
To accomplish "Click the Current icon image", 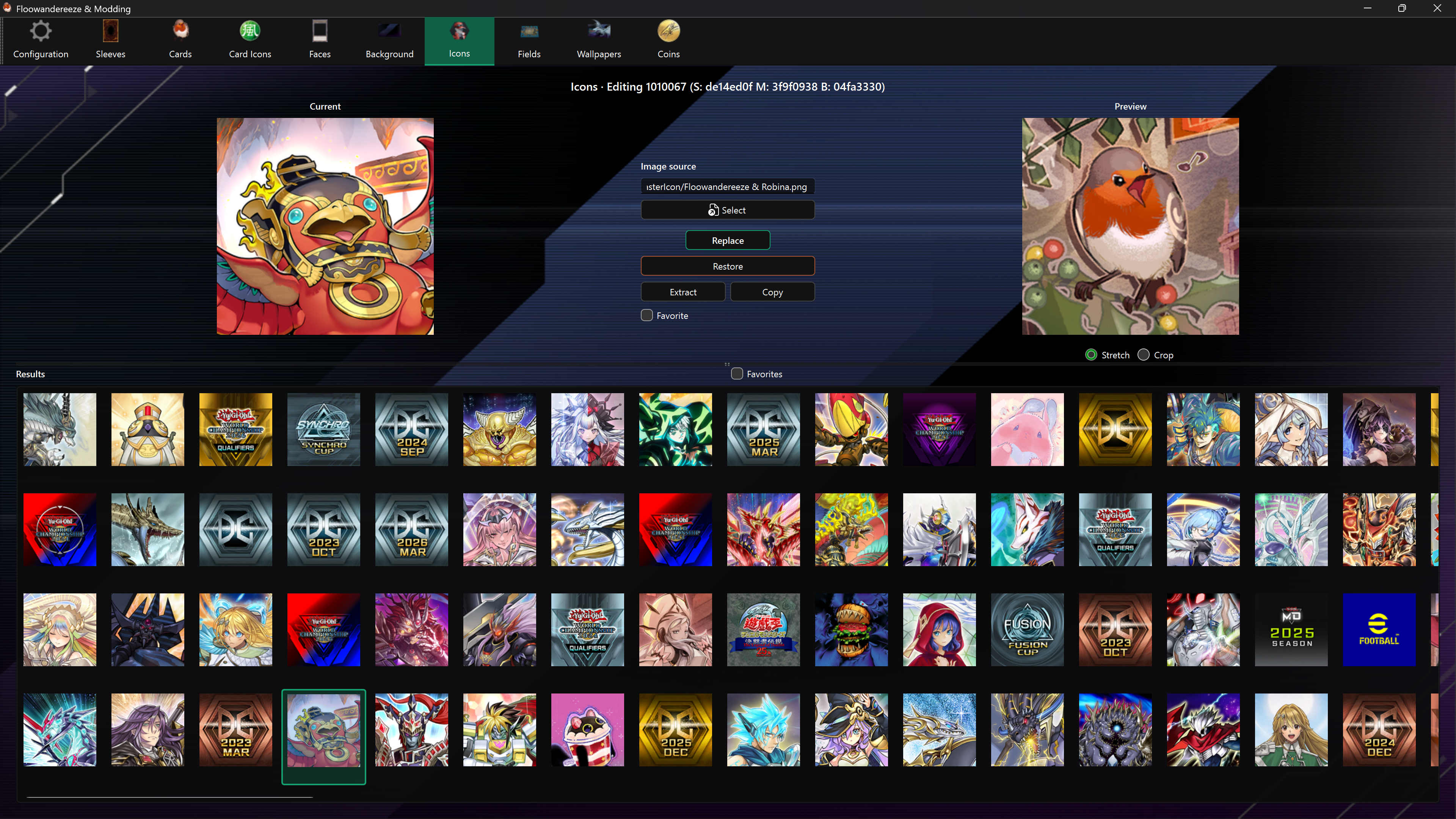I will click(325, 226).
